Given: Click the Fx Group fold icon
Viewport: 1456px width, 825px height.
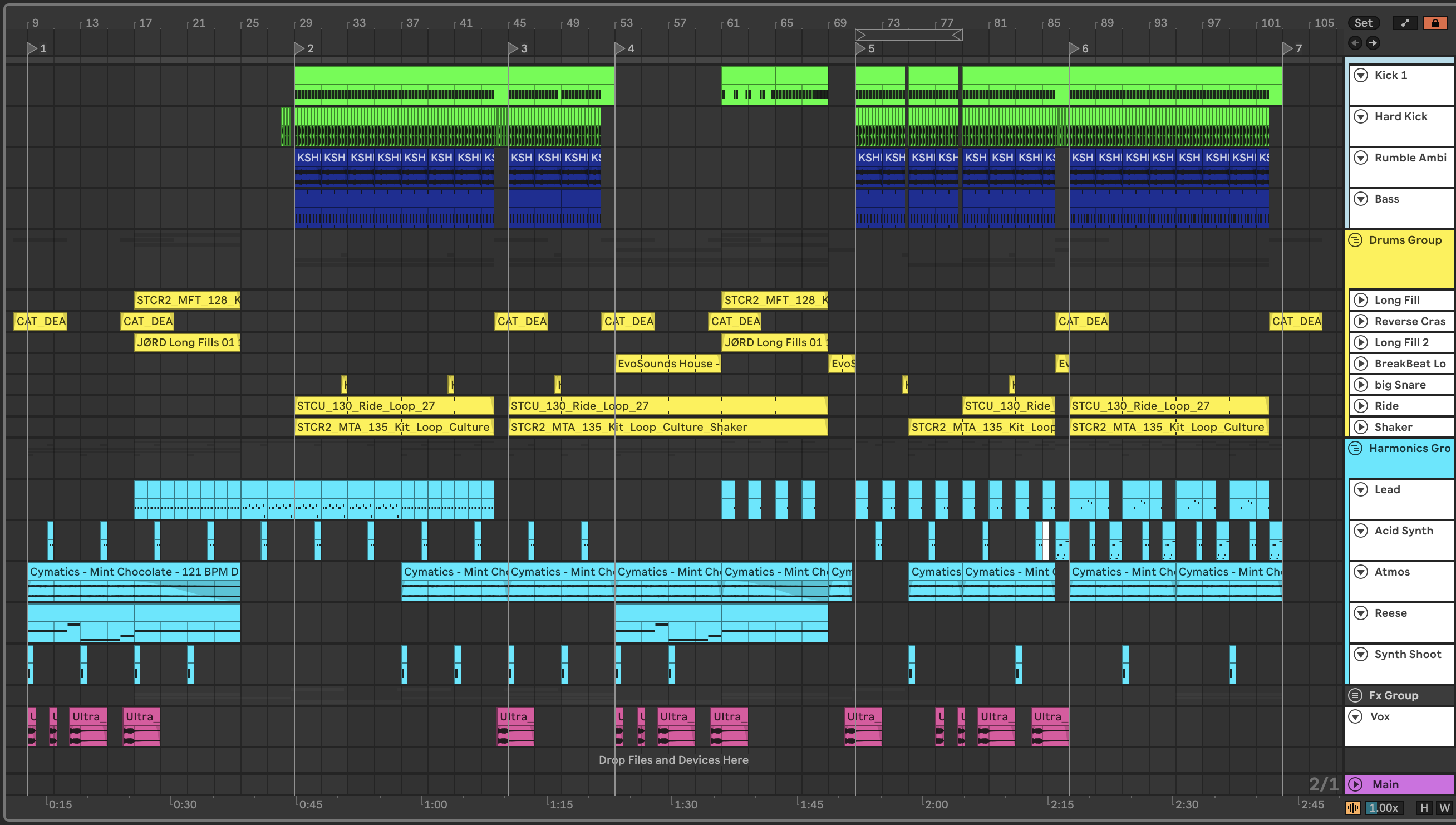Looking at the screenshot, I should pos(1355,695).
